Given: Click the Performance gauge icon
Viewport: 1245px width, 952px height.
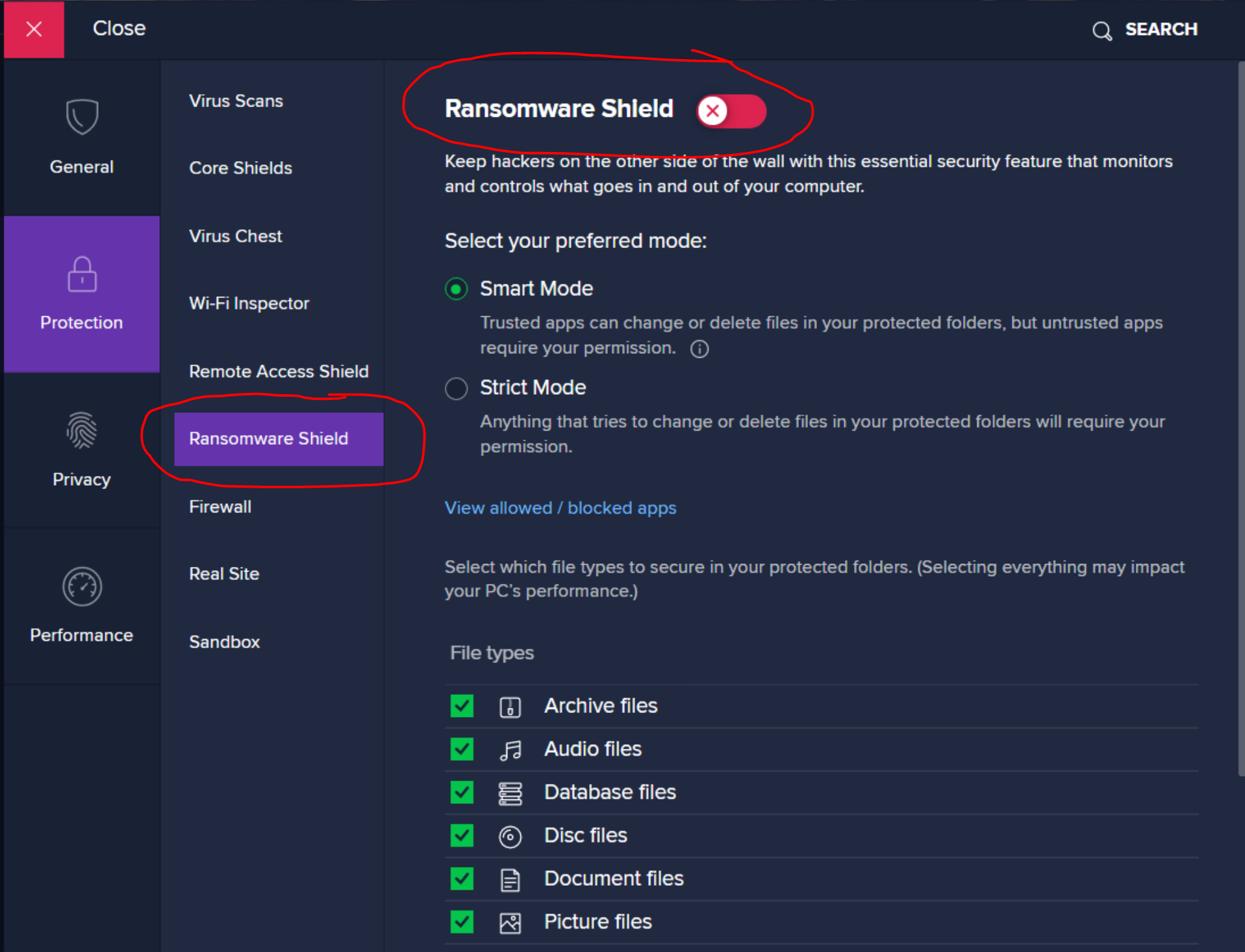Looking at the screenshot, I should [82, 586].
